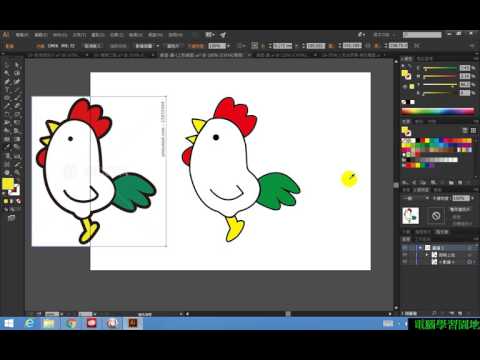Select the Line Segment tool
The height and width of the screenshot is (360, 480).
[17, 90]
